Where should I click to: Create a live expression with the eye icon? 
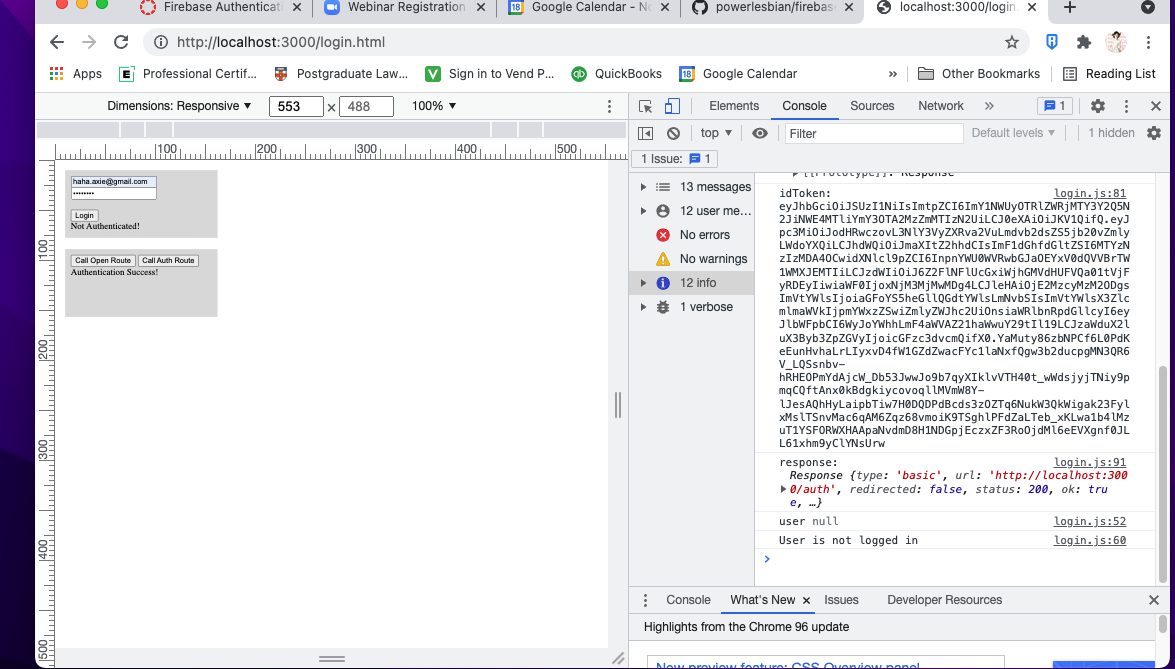(x=760, y=132)
